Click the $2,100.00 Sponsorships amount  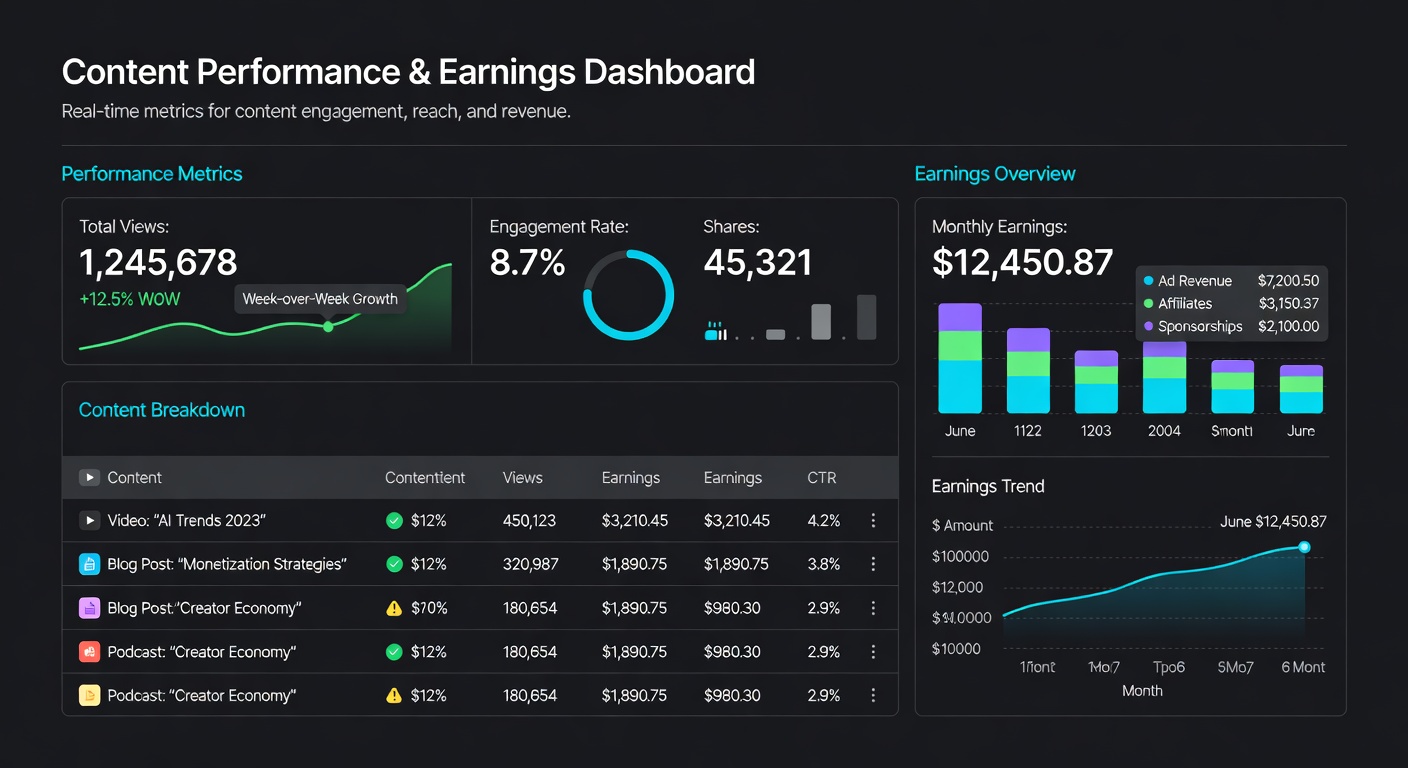(1288, 327)
